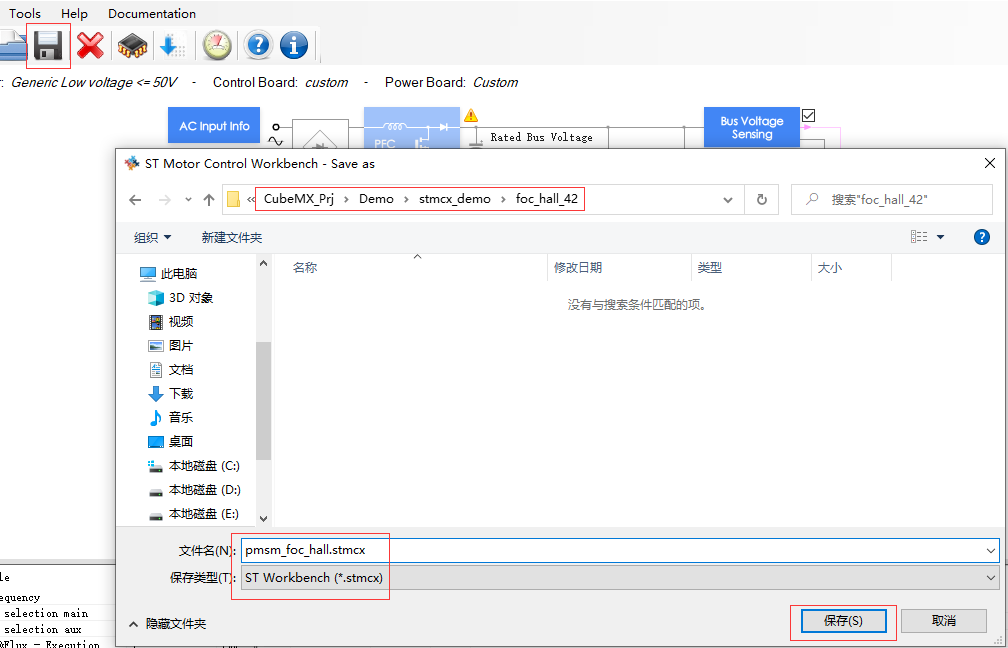Click Demo in the address path

[x=376, y=199]
